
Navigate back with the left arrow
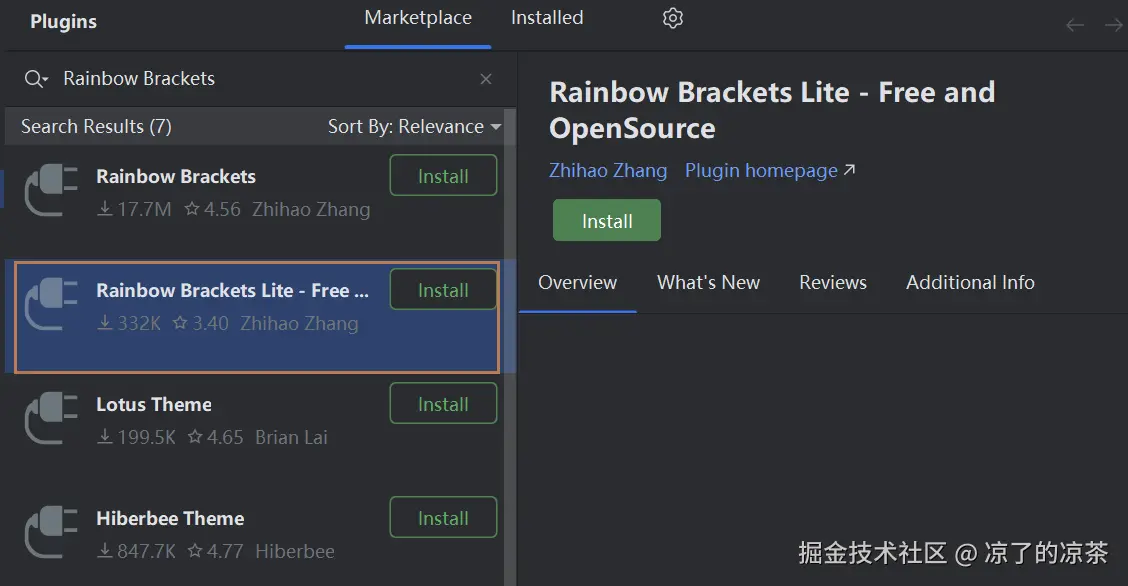click(1075, 26)
